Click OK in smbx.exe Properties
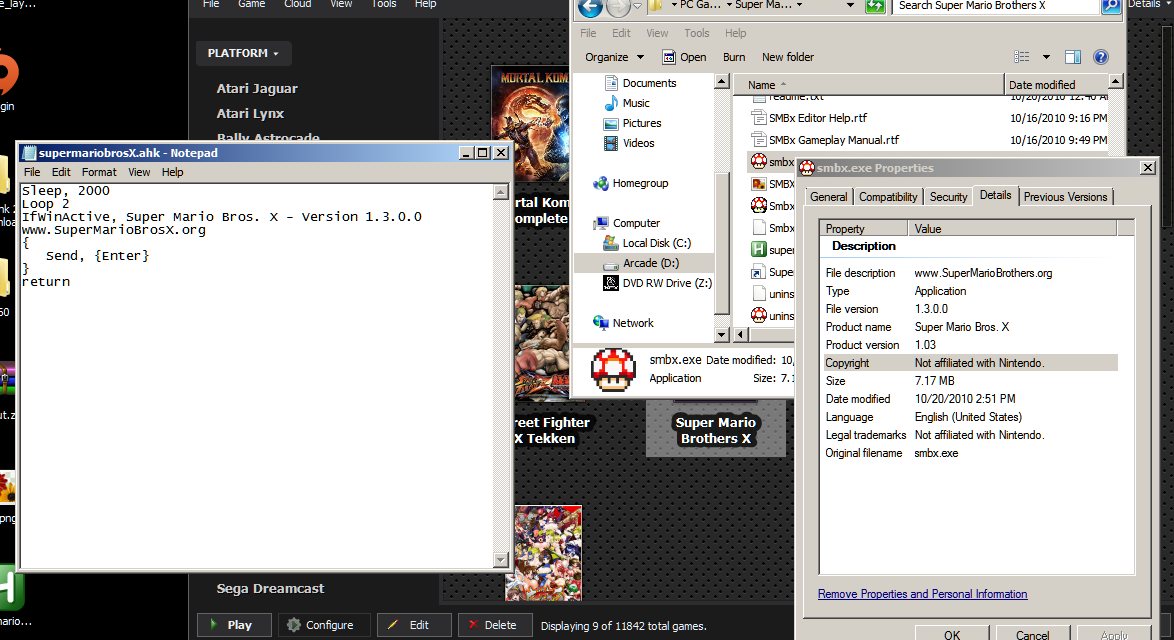This screenshot has height=640, width=1174. [952, 633]
